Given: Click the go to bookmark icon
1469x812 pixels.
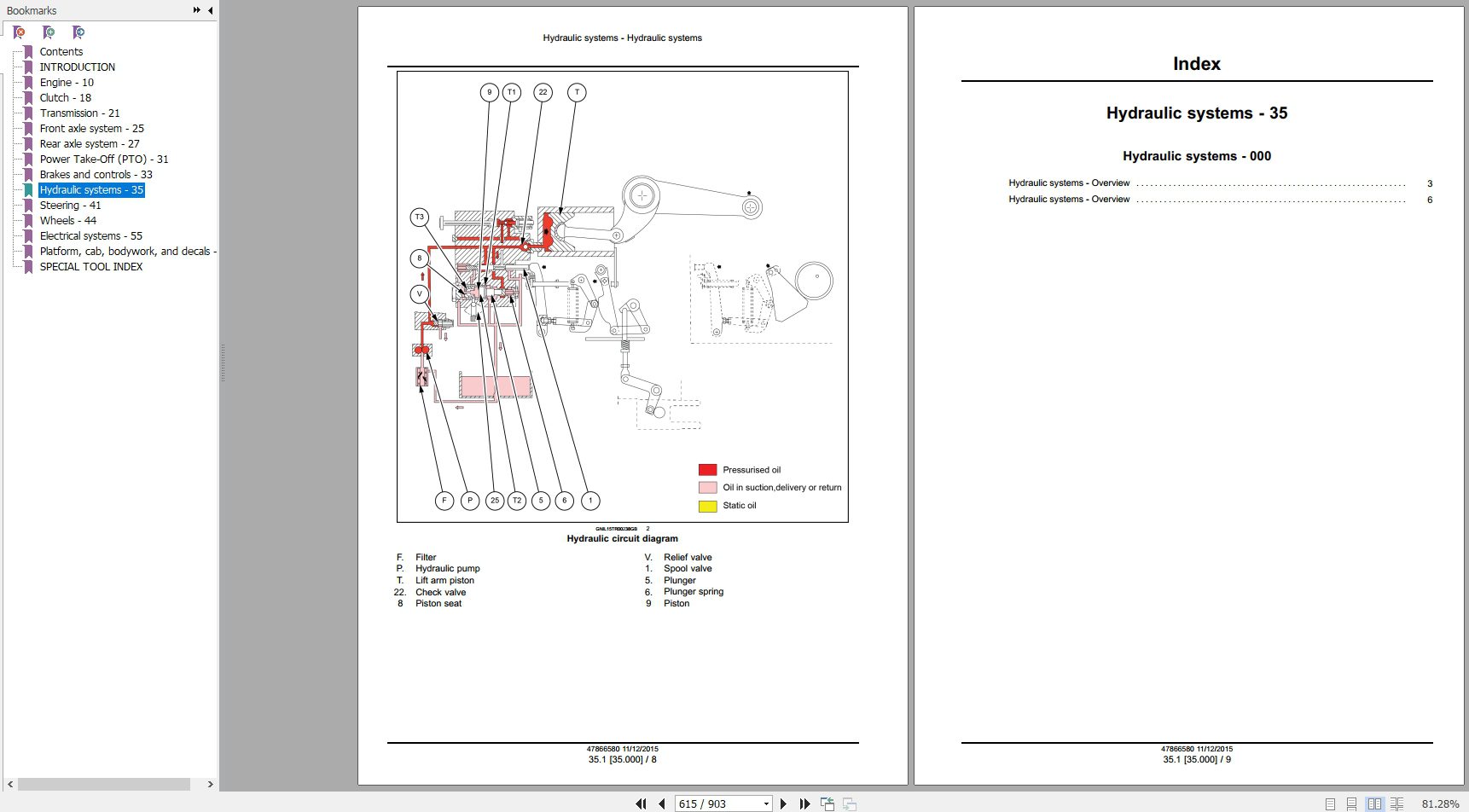Looking at the screenshot, I should pos(78,32).
